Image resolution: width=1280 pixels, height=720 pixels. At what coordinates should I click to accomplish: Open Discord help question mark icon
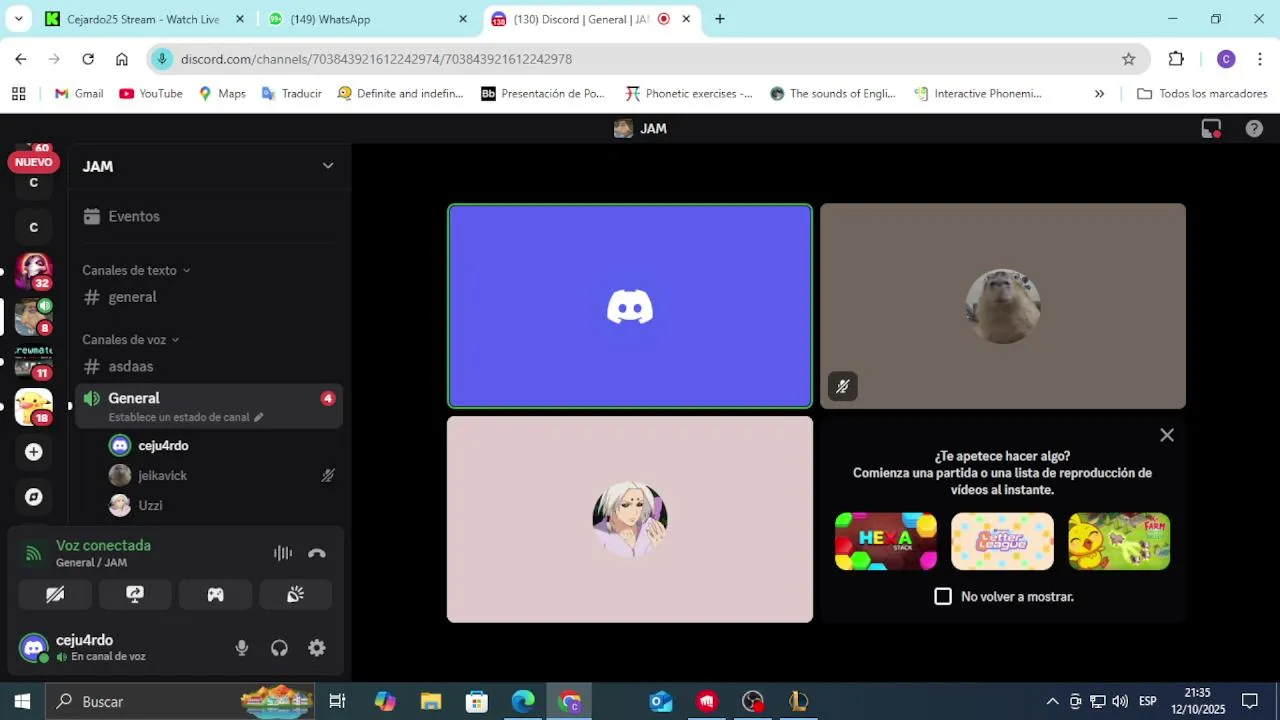click(1254, 129)
